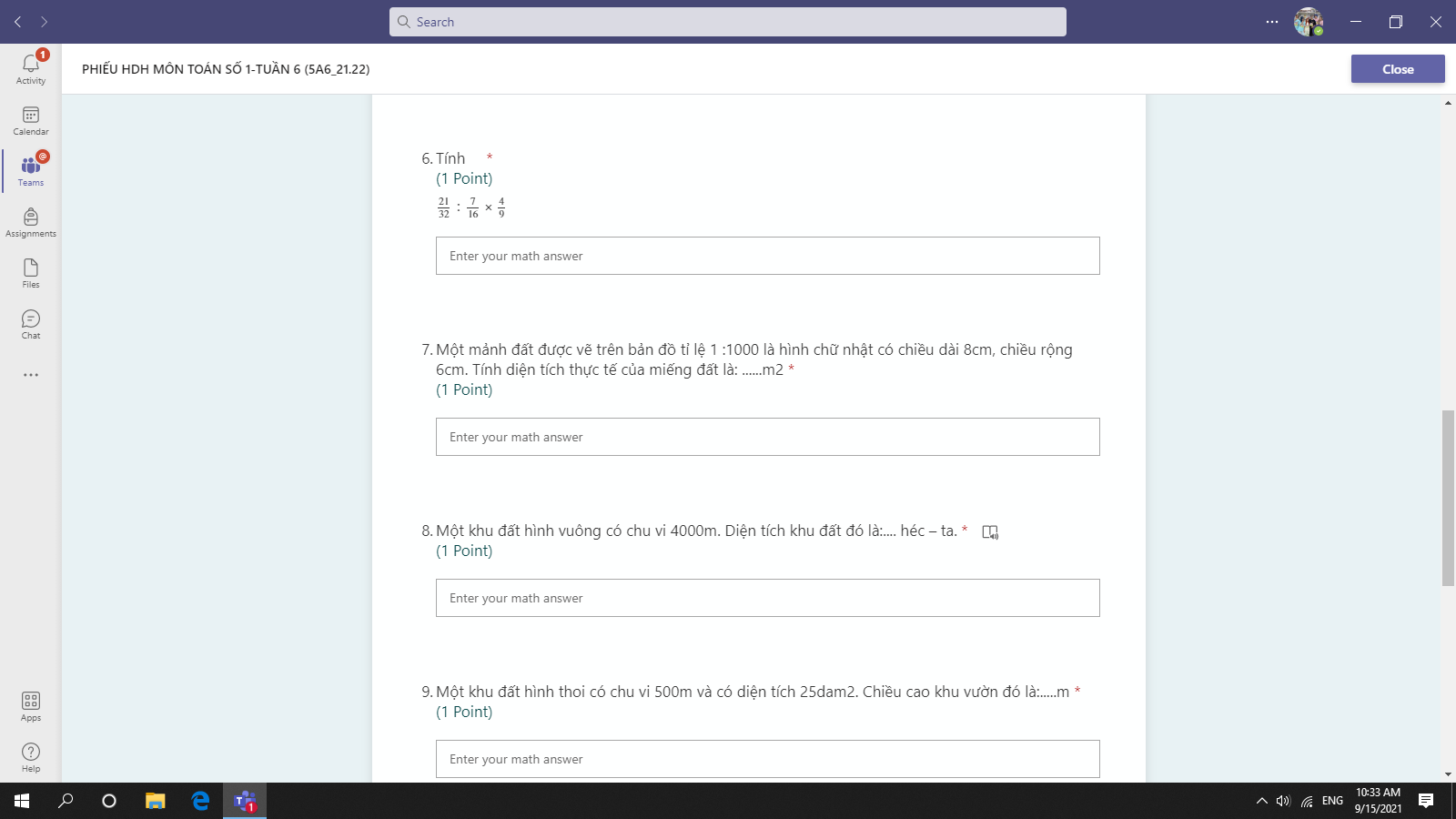Open Files in Teams sidebar

tap(31, 273)
